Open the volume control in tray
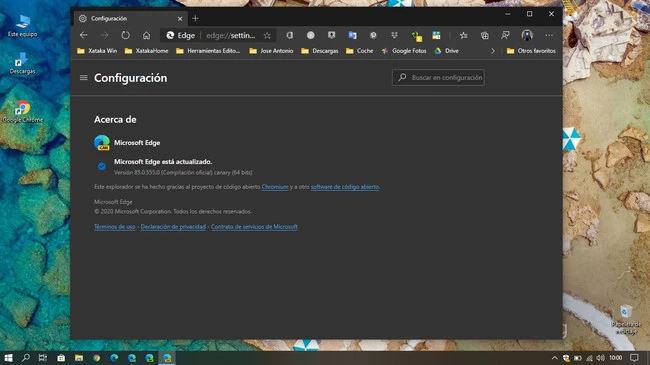This screenshot has width=650, height=365. click(x=600, y=358)
